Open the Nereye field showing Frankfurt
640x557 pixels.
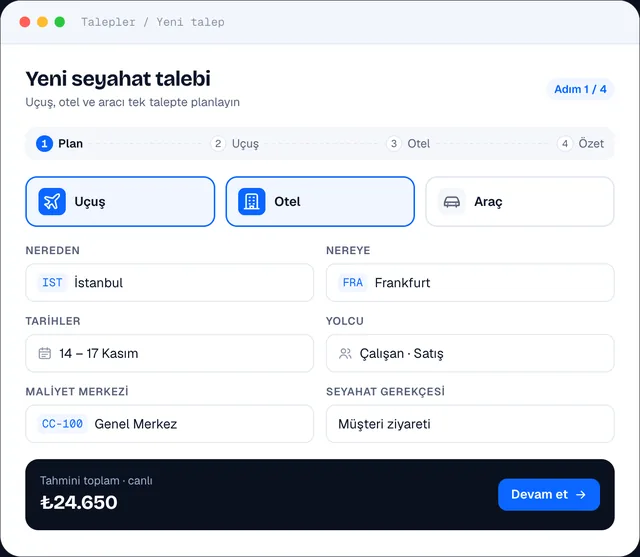pos(470,282)
